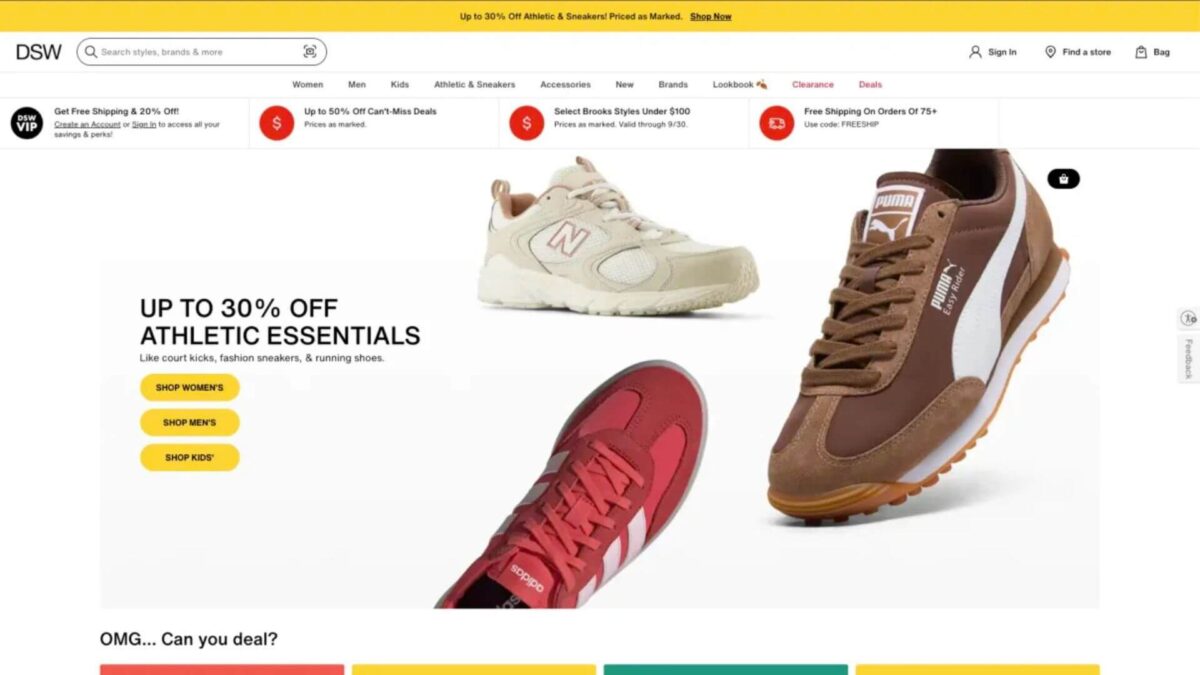Click the black shoppable bag icon on banner

(1063, 179)
